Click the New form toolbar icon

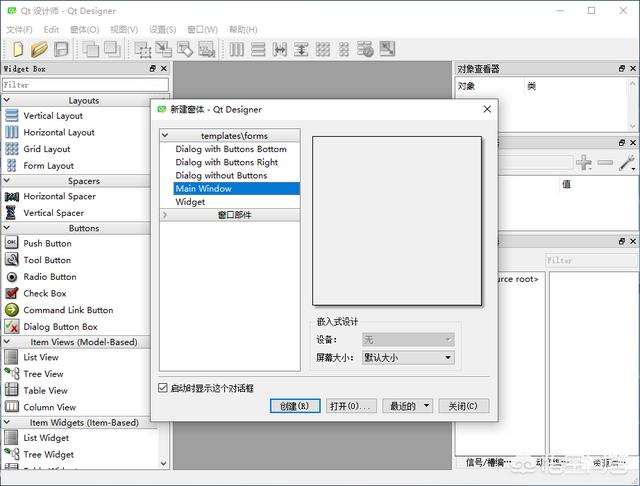pos(18,49)
